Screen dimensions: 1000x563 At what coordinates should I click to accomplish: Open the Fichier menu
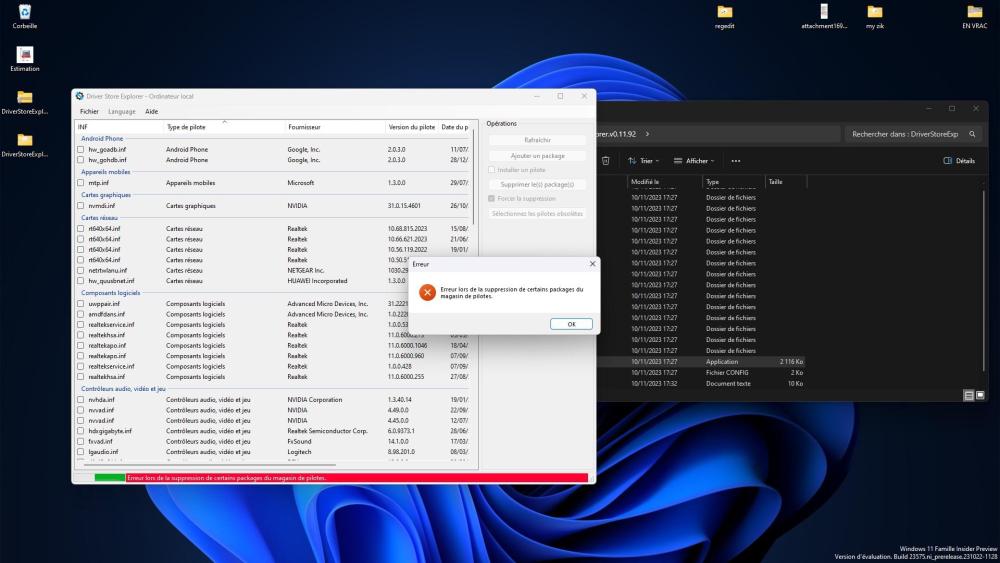(x=89, y=112)
